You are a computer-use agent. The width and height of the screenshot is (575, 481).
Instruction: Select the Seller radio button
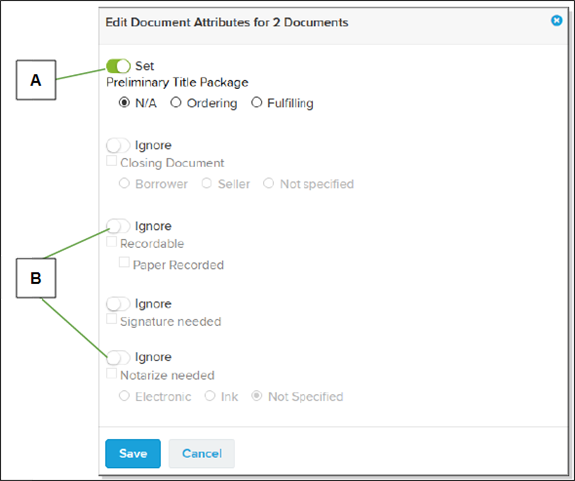tap(207, 183)
